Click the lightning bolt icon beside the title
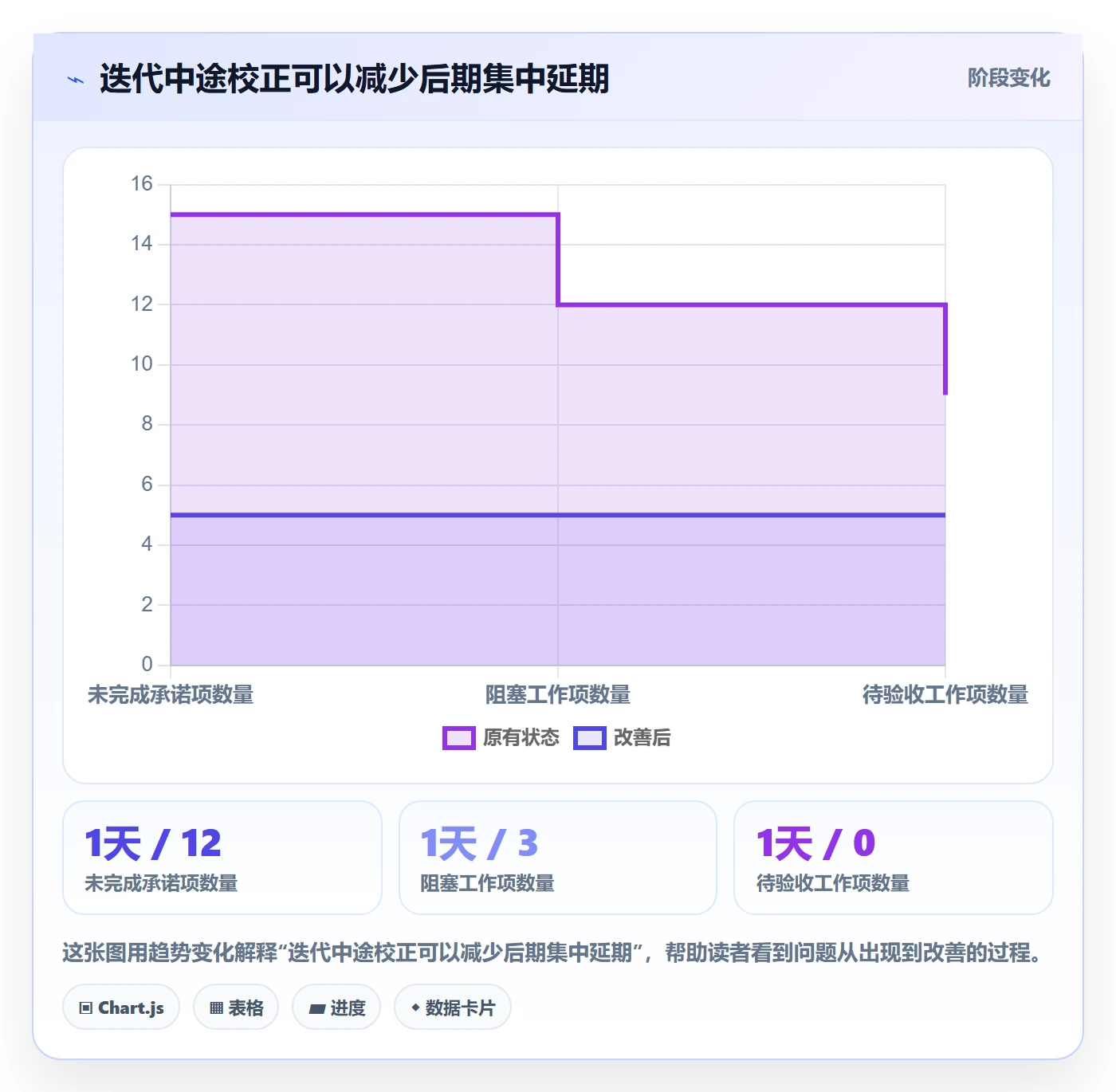 coord(76,80)
